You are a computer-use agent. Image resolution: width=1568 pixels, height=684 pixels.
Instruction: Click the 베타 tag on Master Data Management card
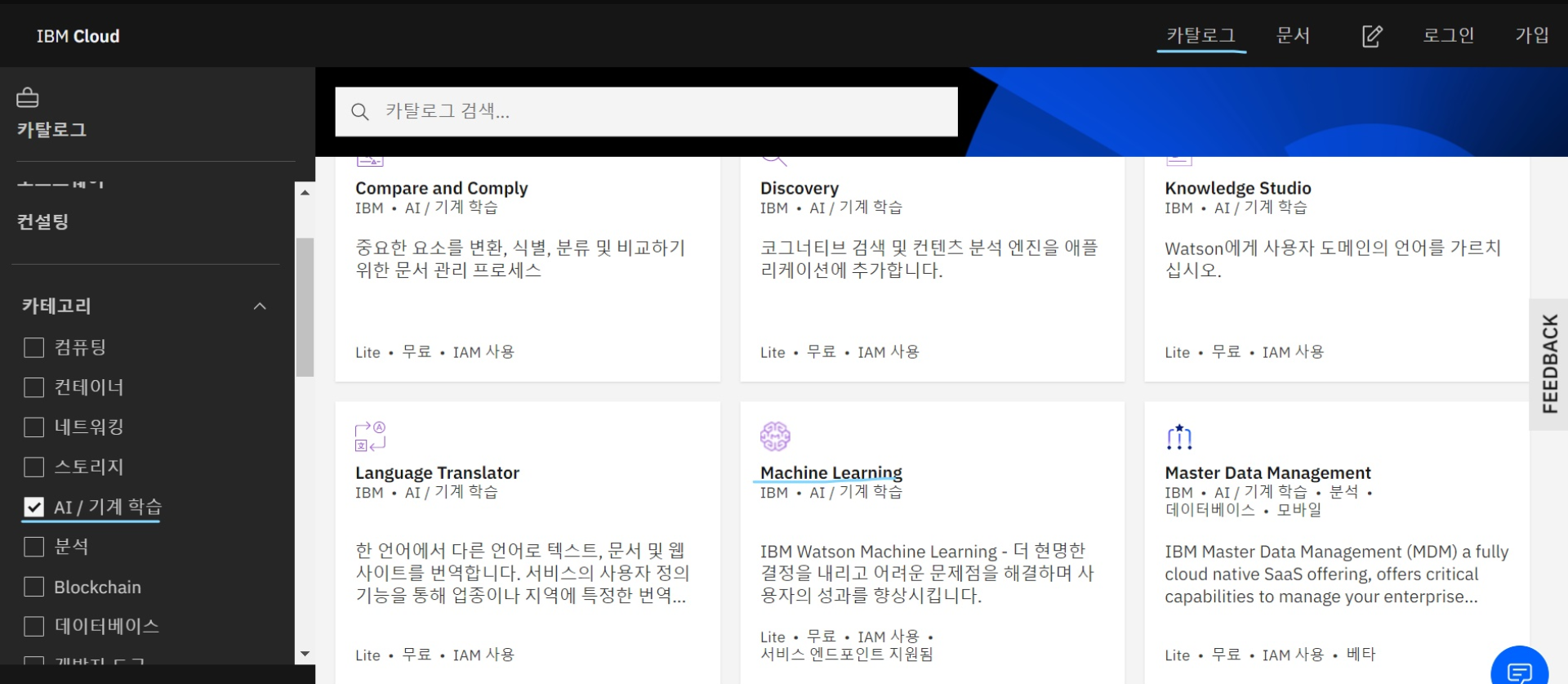pyautogui.click(x=1361, y=655)
